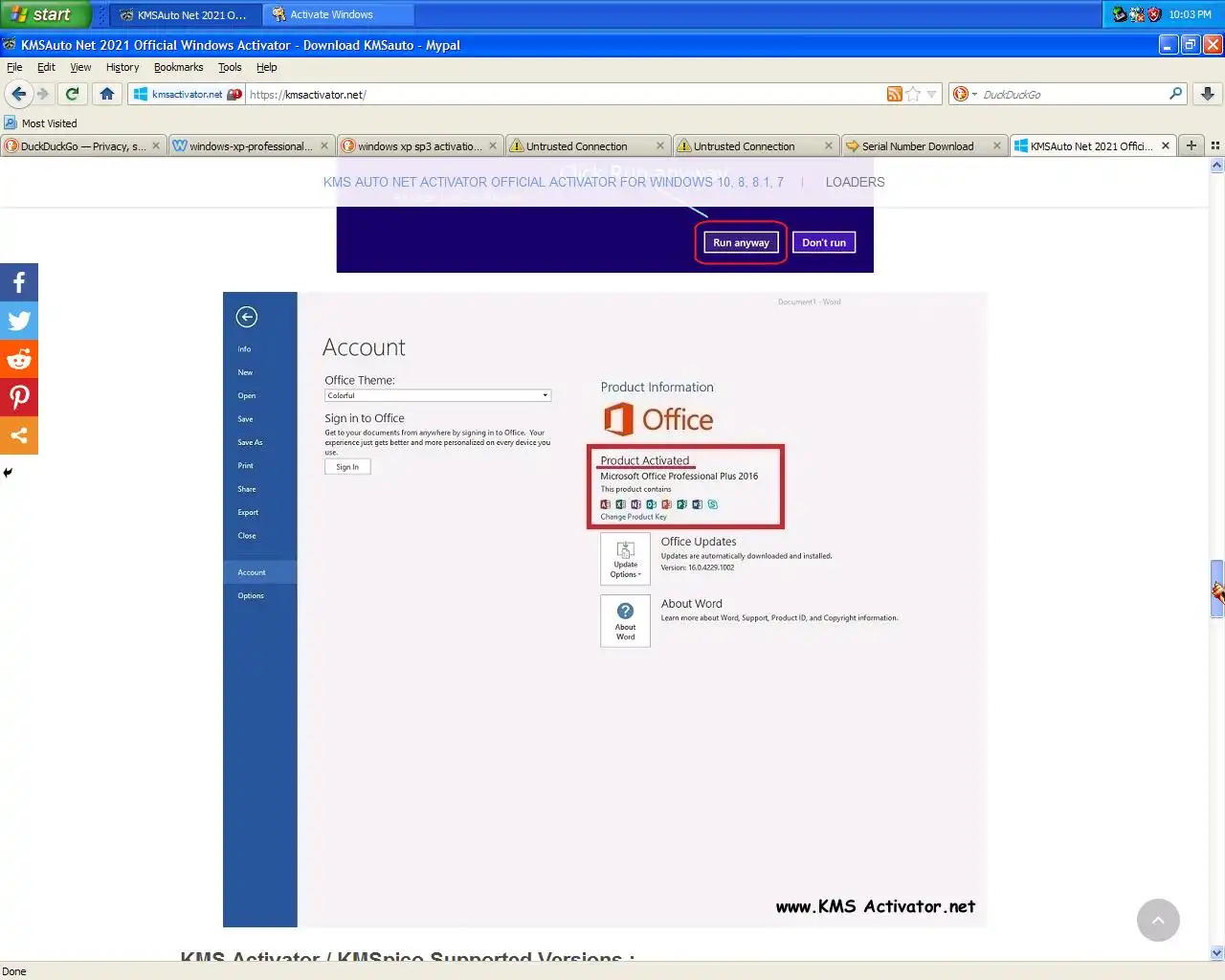Open the Tools menu
The height and width of the screenshot is (980, 1225).
click(230, 67)
